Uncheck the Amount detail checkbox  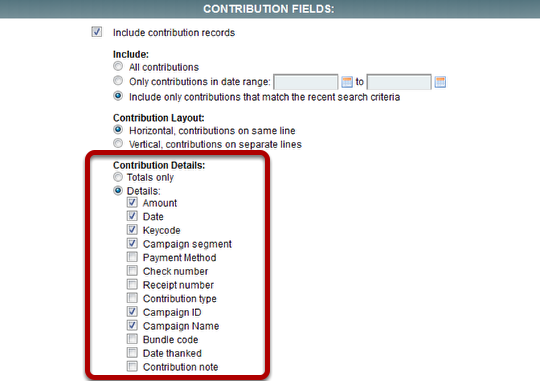pos(132,202)
